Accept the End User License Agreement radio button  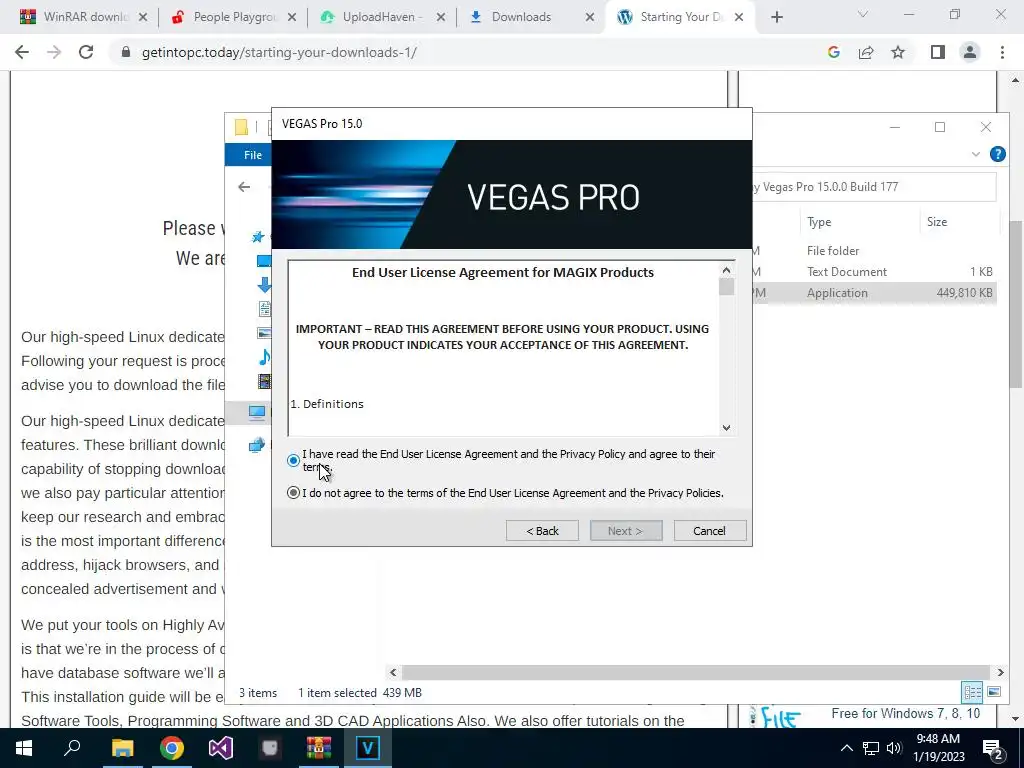pyautogui.click(x=293, y=460)
